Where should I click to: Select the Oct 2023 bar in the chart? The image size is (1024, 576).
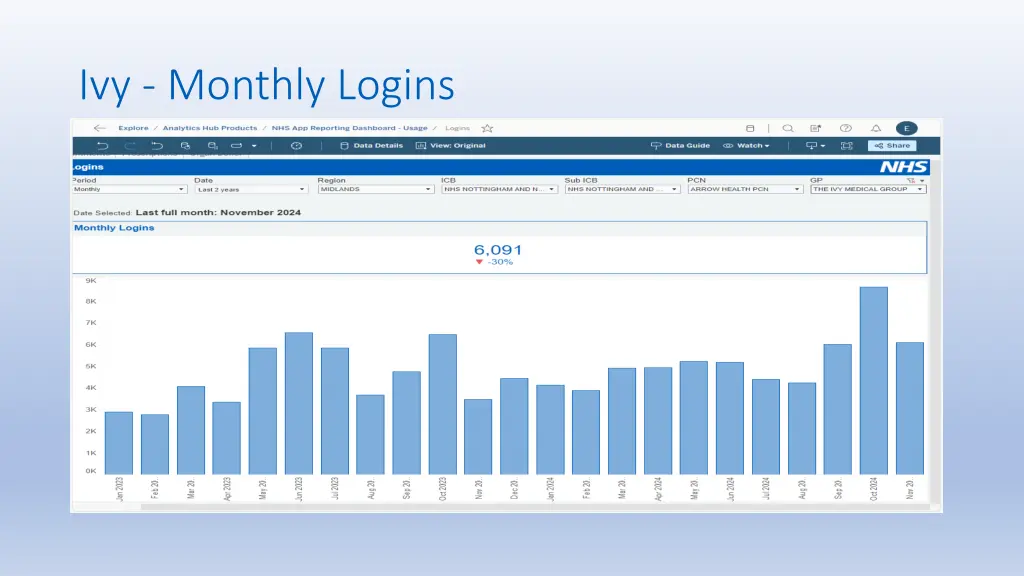tap(443, 404)
